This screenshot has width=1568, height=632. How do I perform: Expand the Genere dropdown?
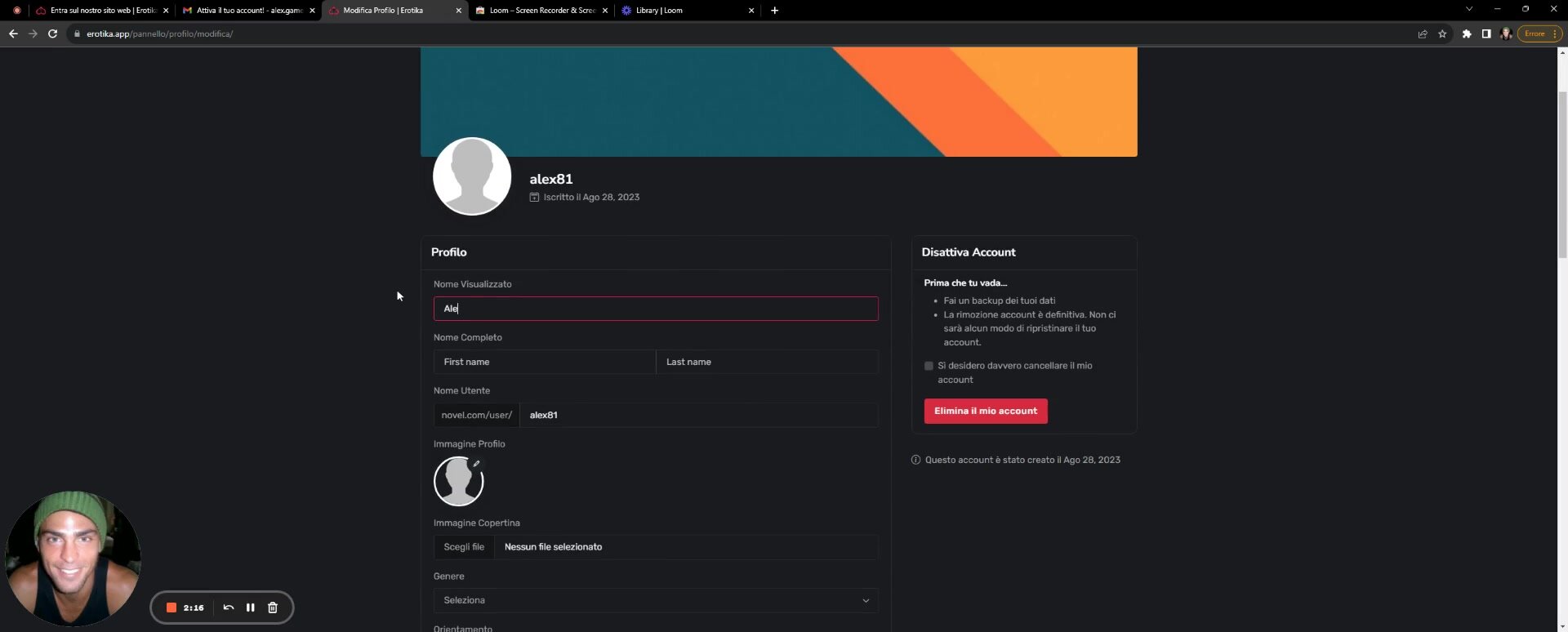tap(655, 600)
